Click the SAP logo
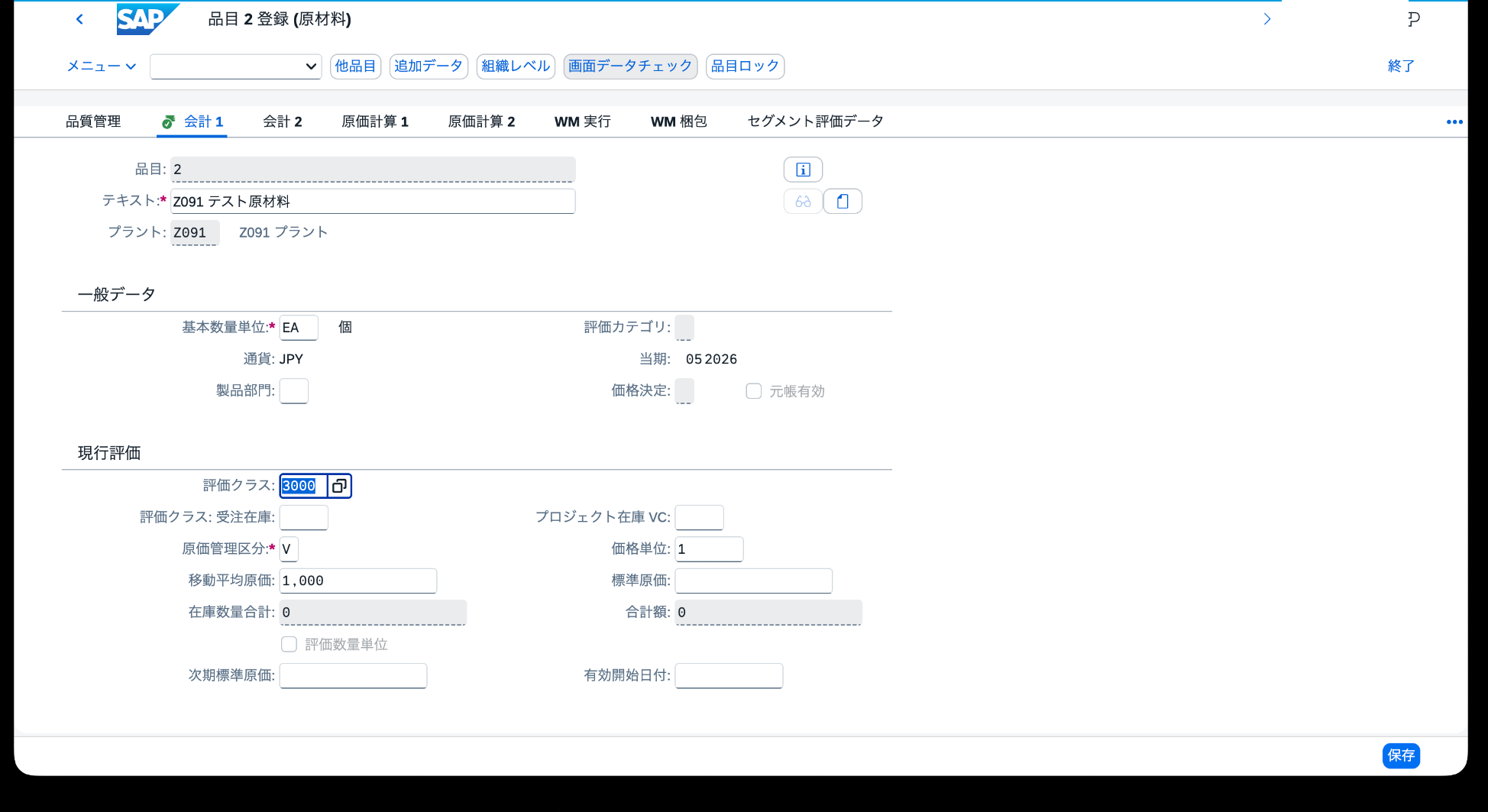This screenshot has height=812, width=1488. pos(147,19)
